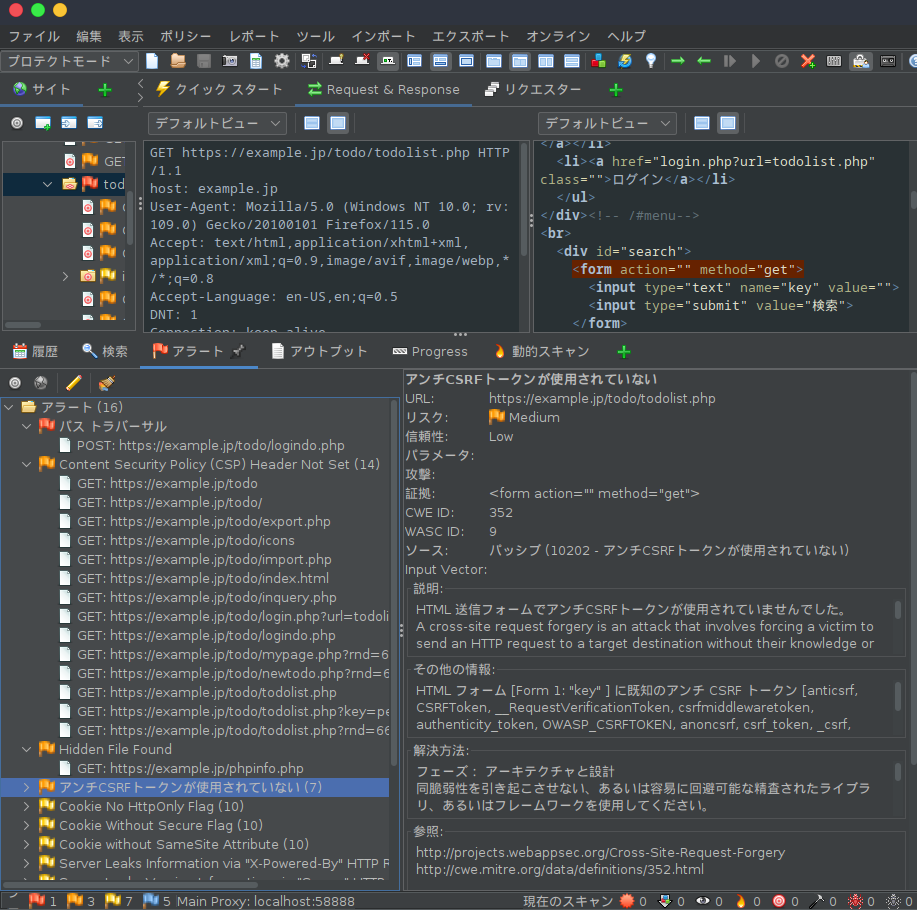Click the import context icon in sites toolbar
The image size is (917, 910).
pos(69,123)
